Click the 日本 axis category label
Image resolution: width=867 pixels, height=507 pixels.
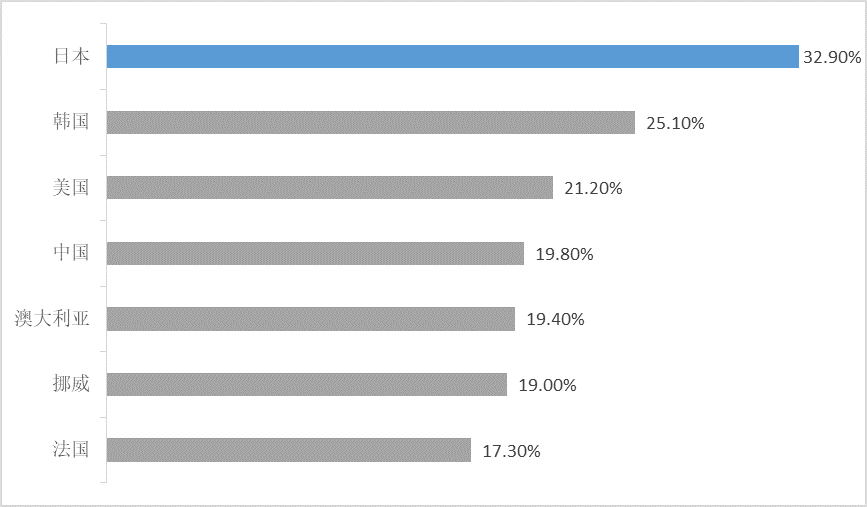pos(71,56)
